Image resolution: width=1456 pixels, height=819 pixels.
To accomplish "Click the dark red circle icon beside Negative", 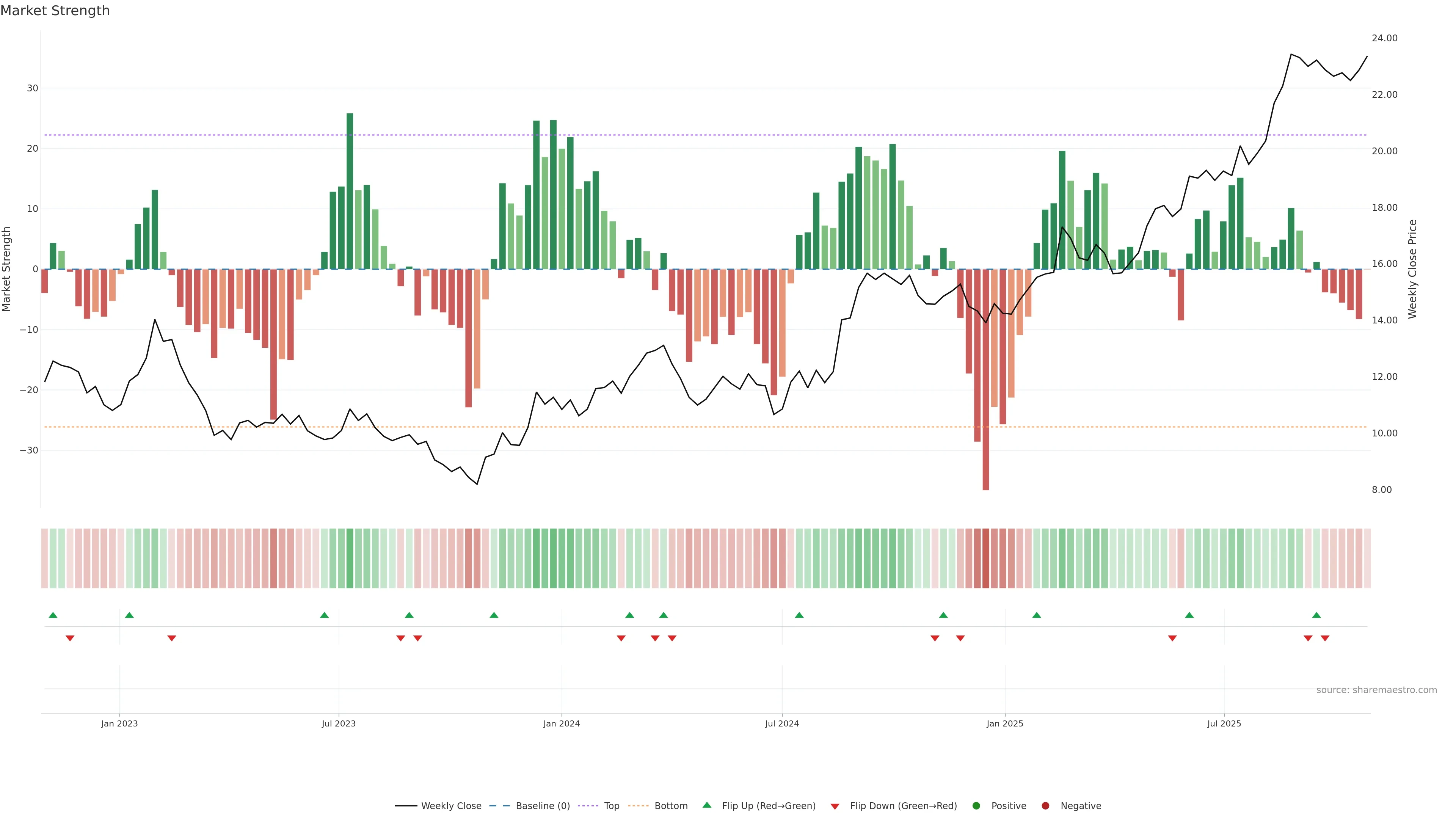I will click(x=1045, y=805).
